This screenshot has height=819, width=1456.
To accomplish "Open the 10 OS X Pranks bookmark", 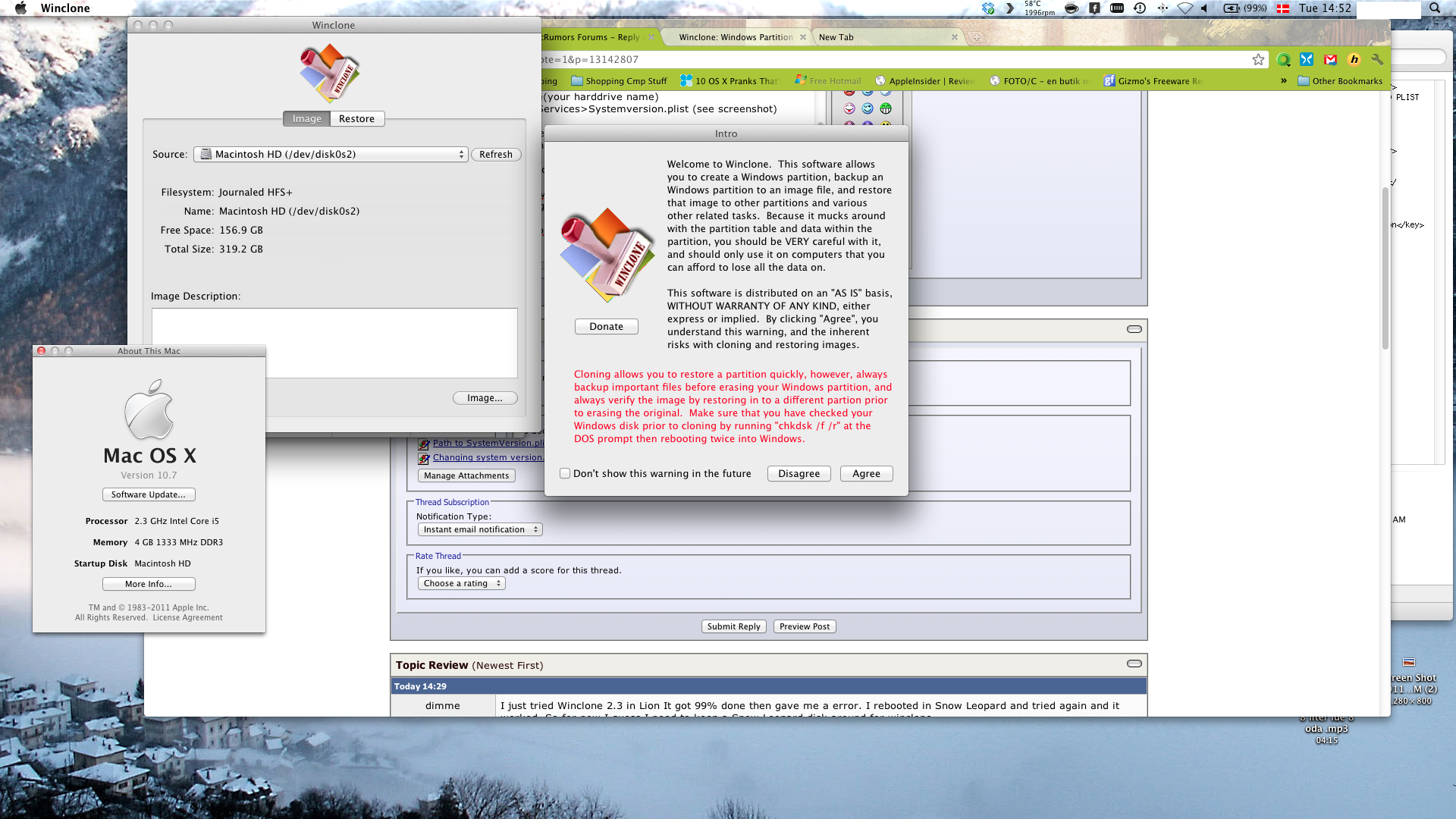I will click(x=729, y=81).
